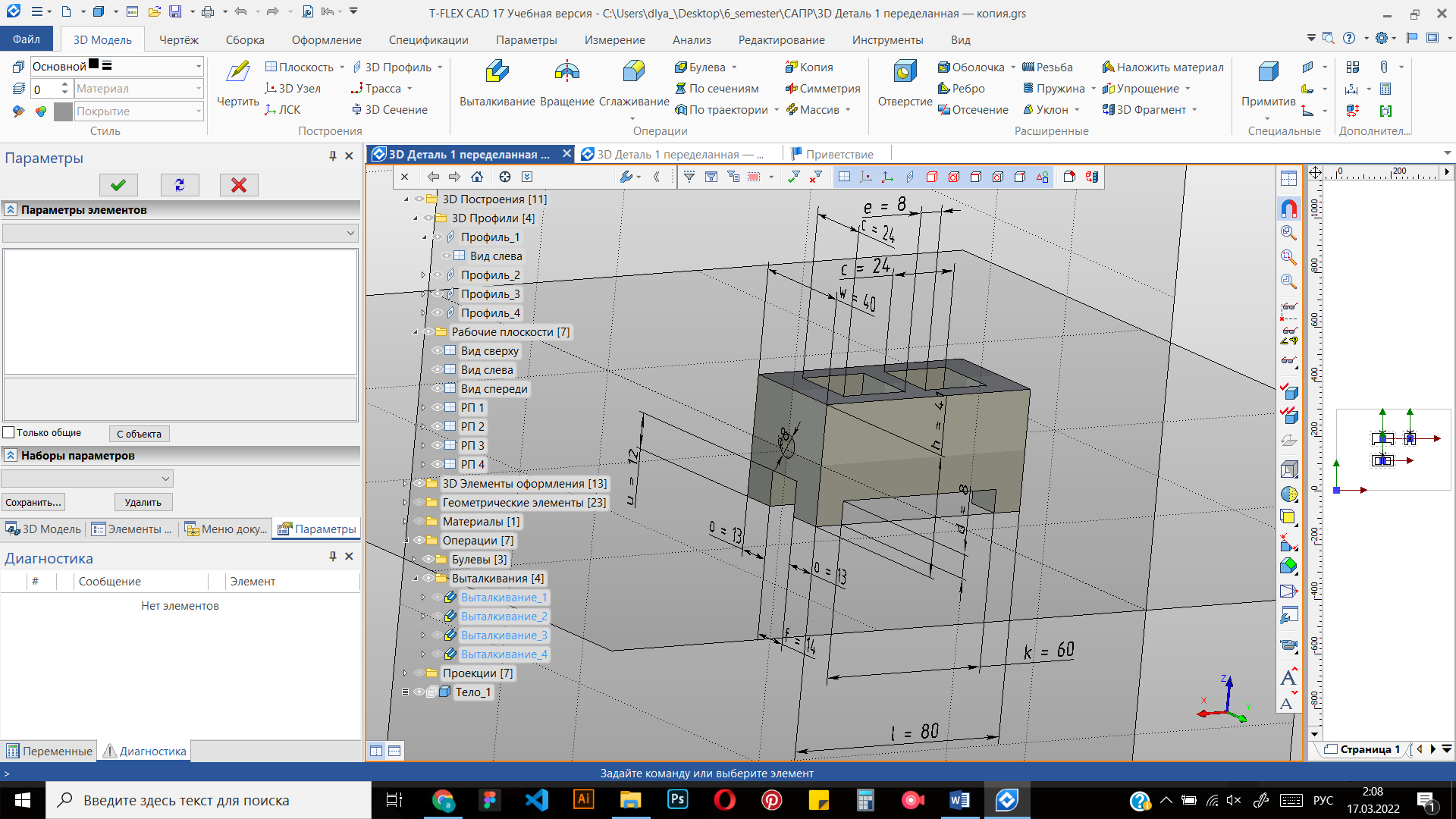Screen dimensions: 1456x819
Task: Toggle visibility eye of РП 1
Action: click(438, 408)
